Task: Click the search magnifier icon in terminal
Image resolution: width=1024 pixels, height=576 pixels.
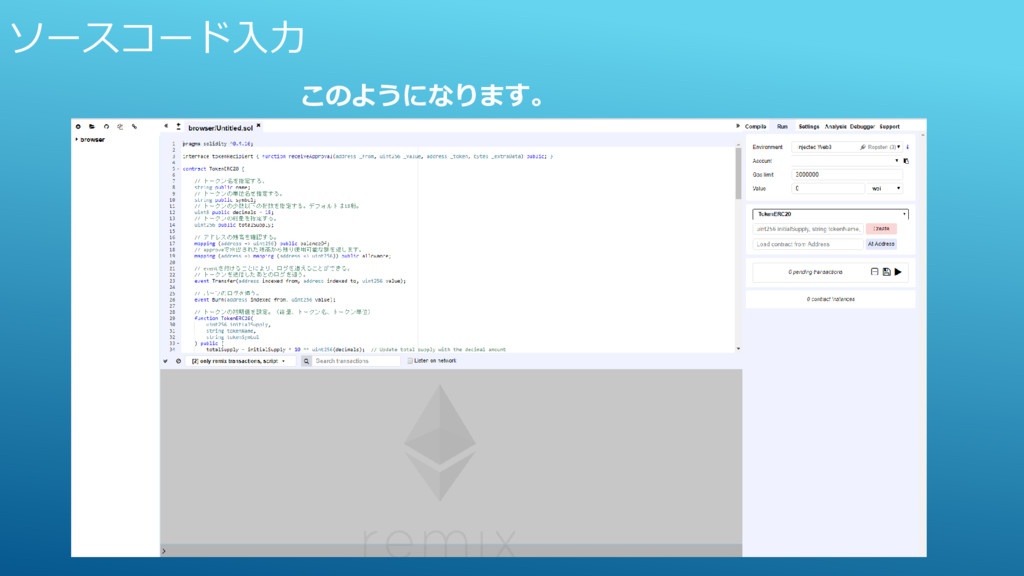Action: point(306,361)
